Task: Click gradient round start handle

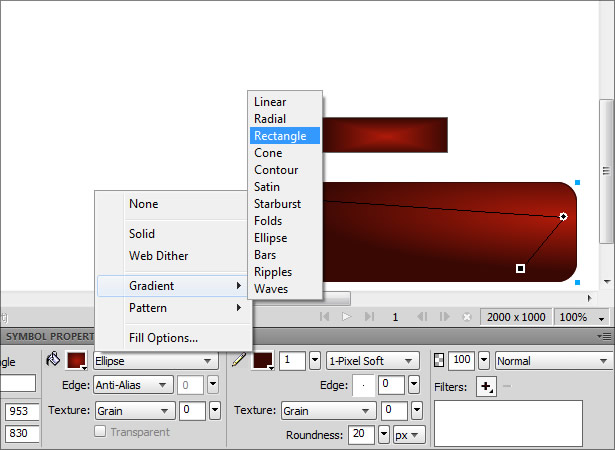Action: pos(563,217)
